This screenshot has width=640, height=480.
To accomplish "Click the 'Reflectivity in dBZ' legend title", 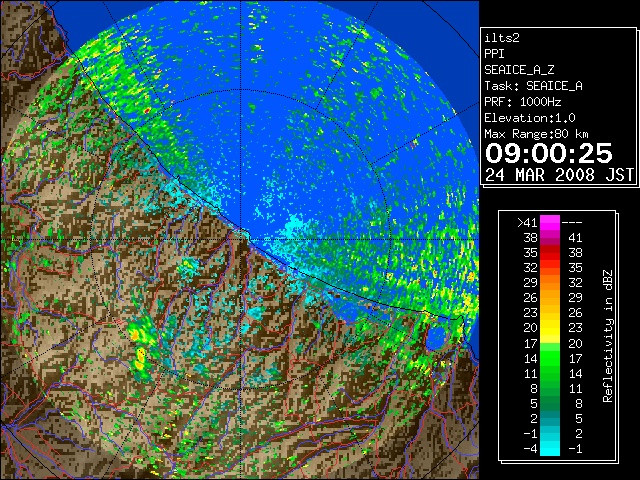I will click(x=608, y=336).
